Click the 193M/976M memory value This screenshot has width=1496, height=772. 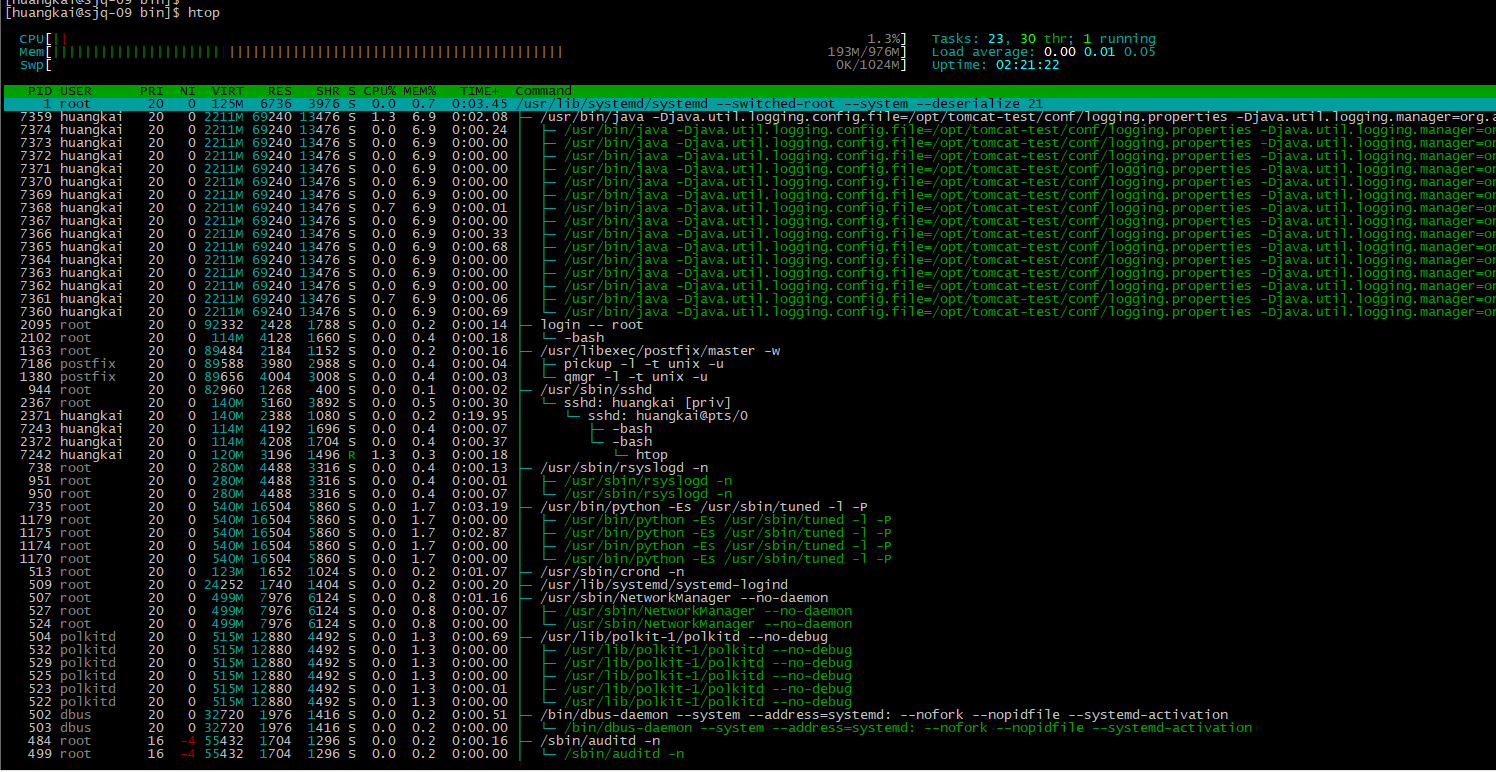pos(865,52)
